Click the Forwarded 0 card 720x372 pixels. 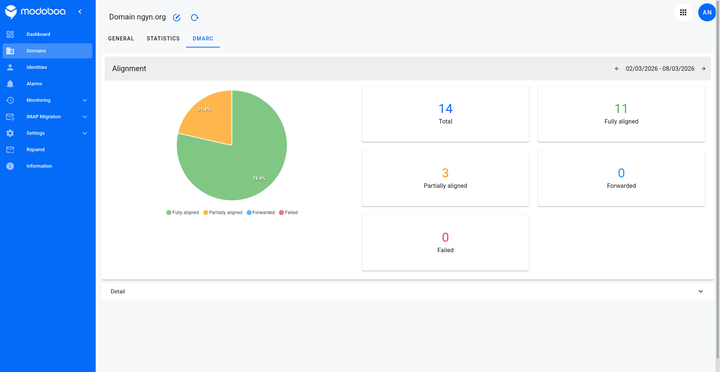[x=621, y=179]
